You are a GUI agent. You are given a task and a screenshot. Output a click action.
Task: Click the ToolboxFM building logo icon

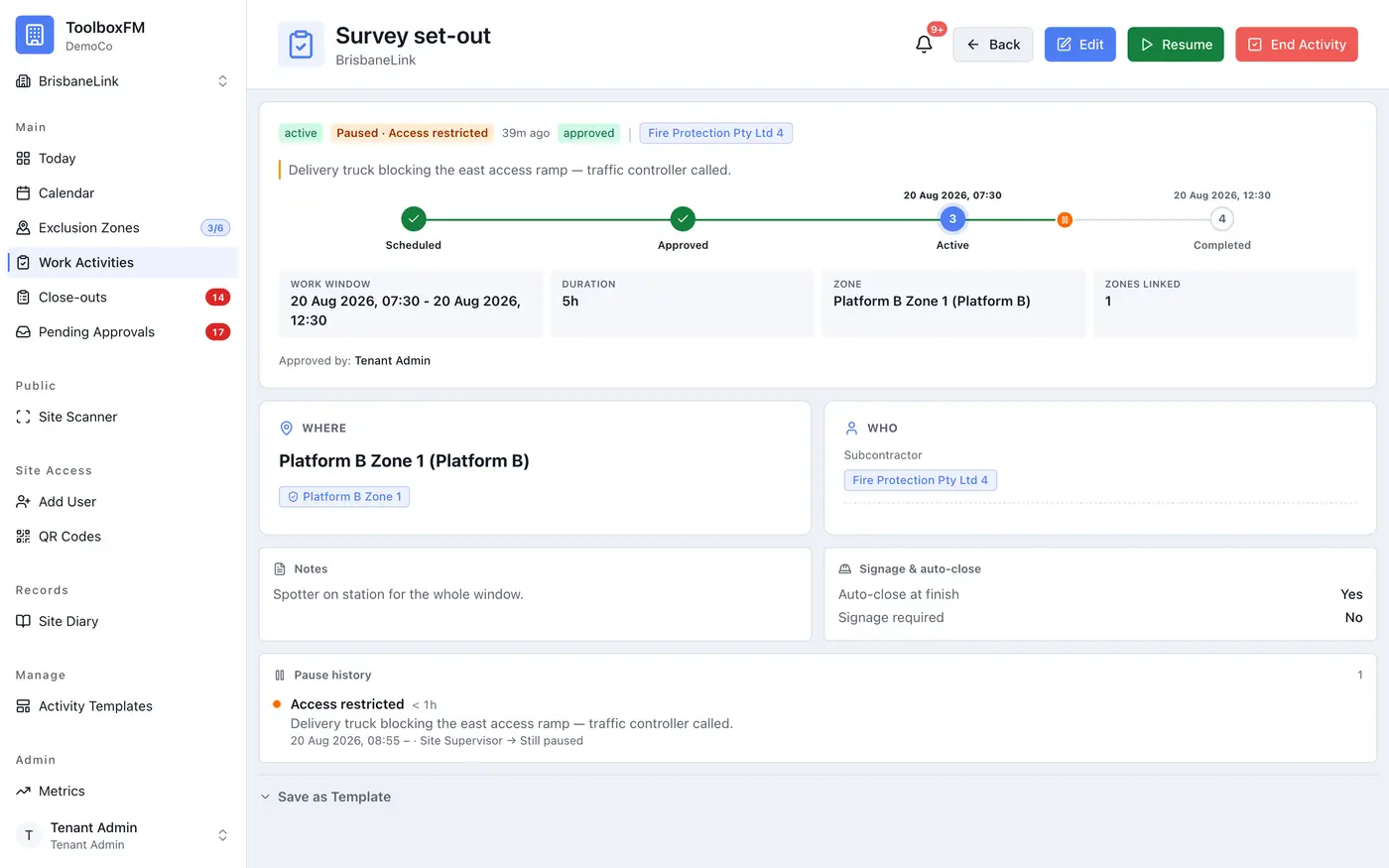[35, 35]
